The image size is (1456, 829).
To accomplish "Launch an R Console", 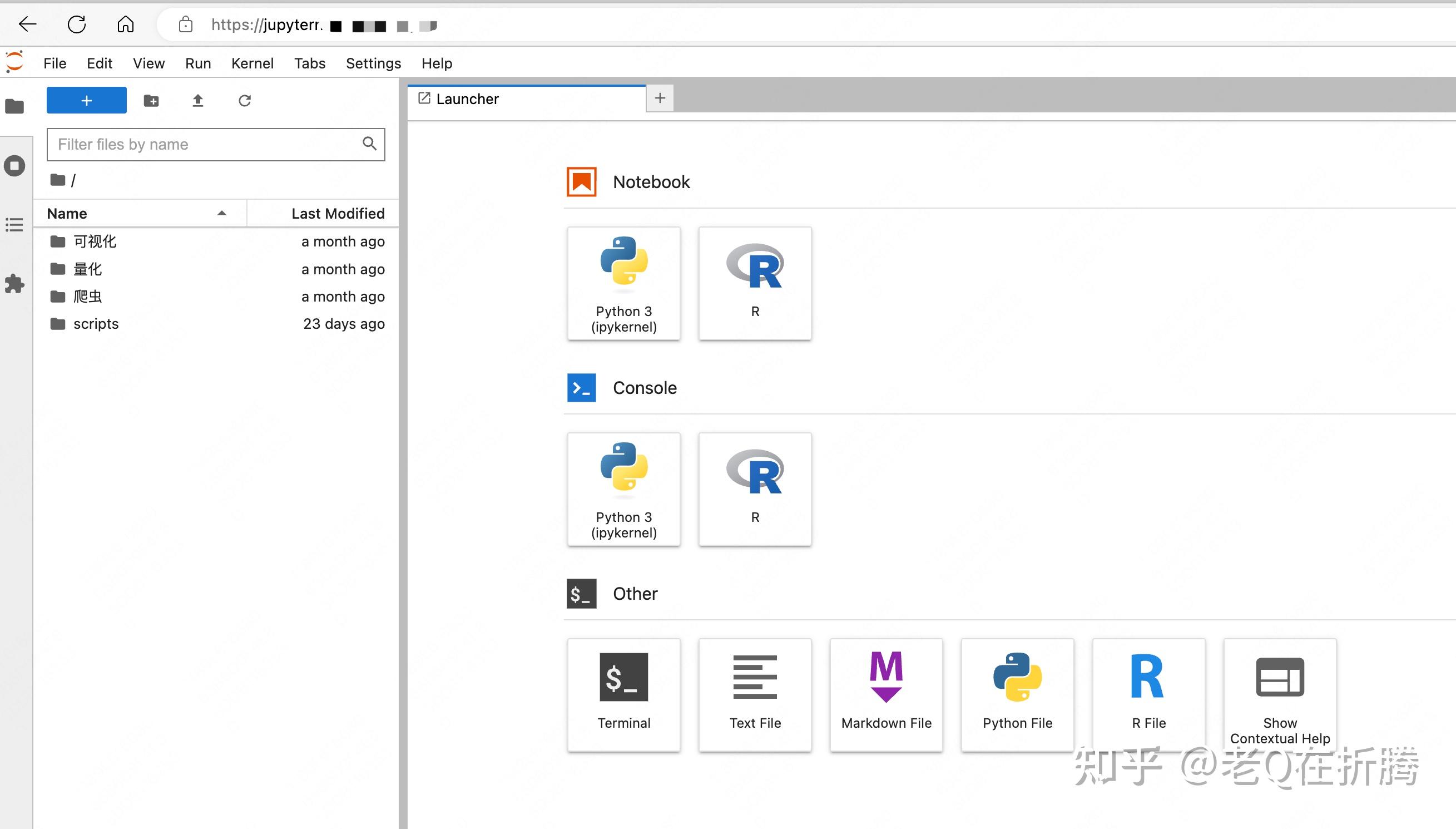I will tap(755, 489).
